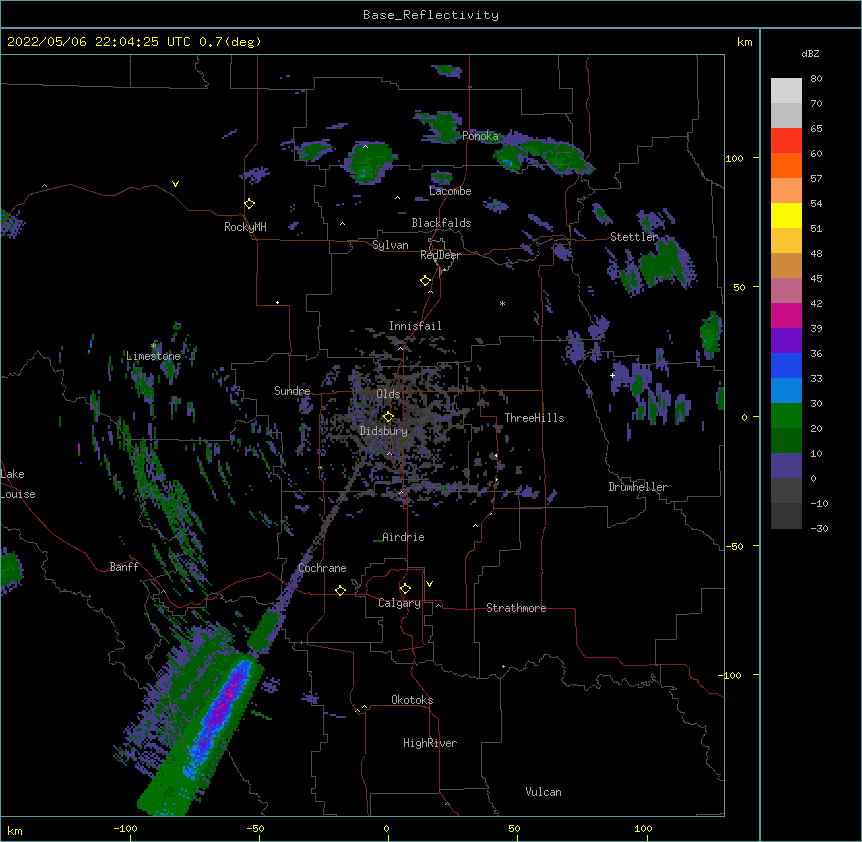Click the 50 tick label on the horizontal axis
Image resolution: width=862 pixels, height=842 pixels.
(513, 828)
